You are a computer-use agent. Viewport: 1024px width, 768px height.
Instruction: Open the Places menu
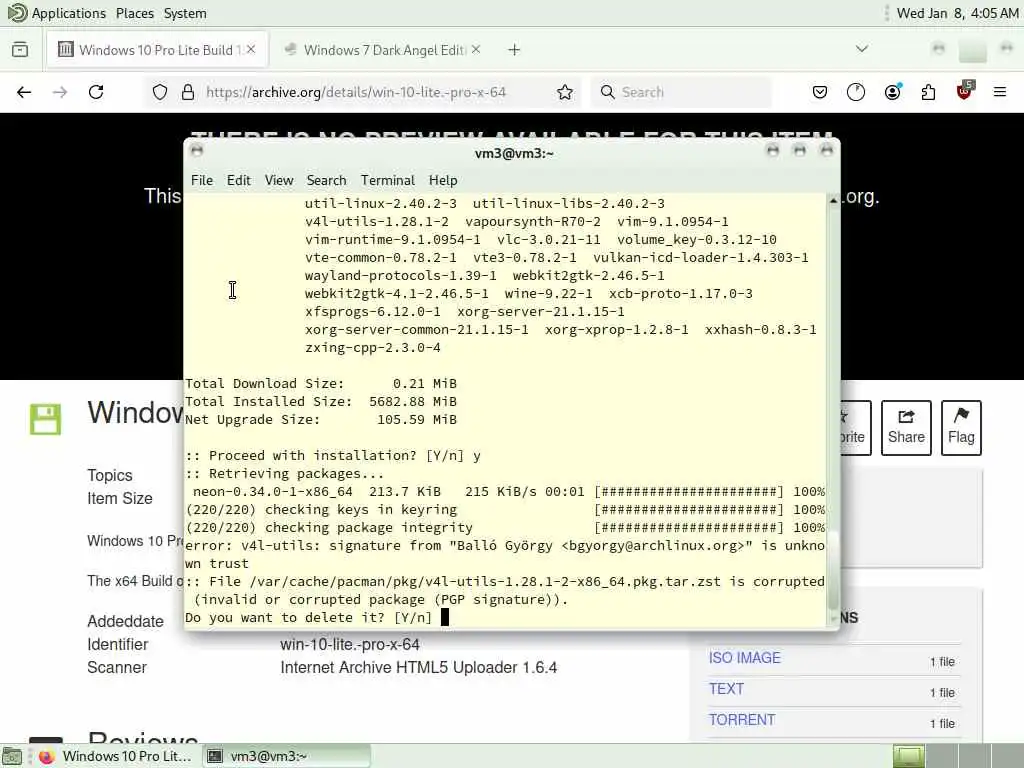[135, 13]
